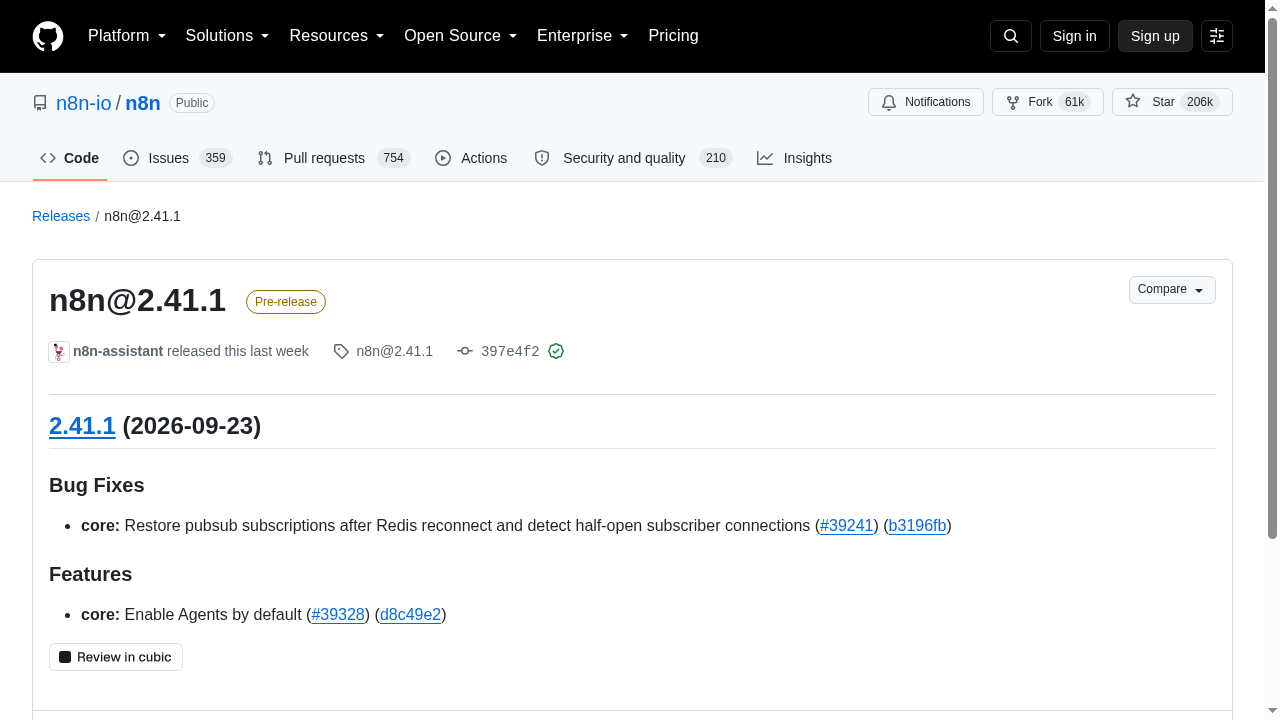1280x720 pixels.
Task: Switch to the Code tab
Action: click(70, 158)
